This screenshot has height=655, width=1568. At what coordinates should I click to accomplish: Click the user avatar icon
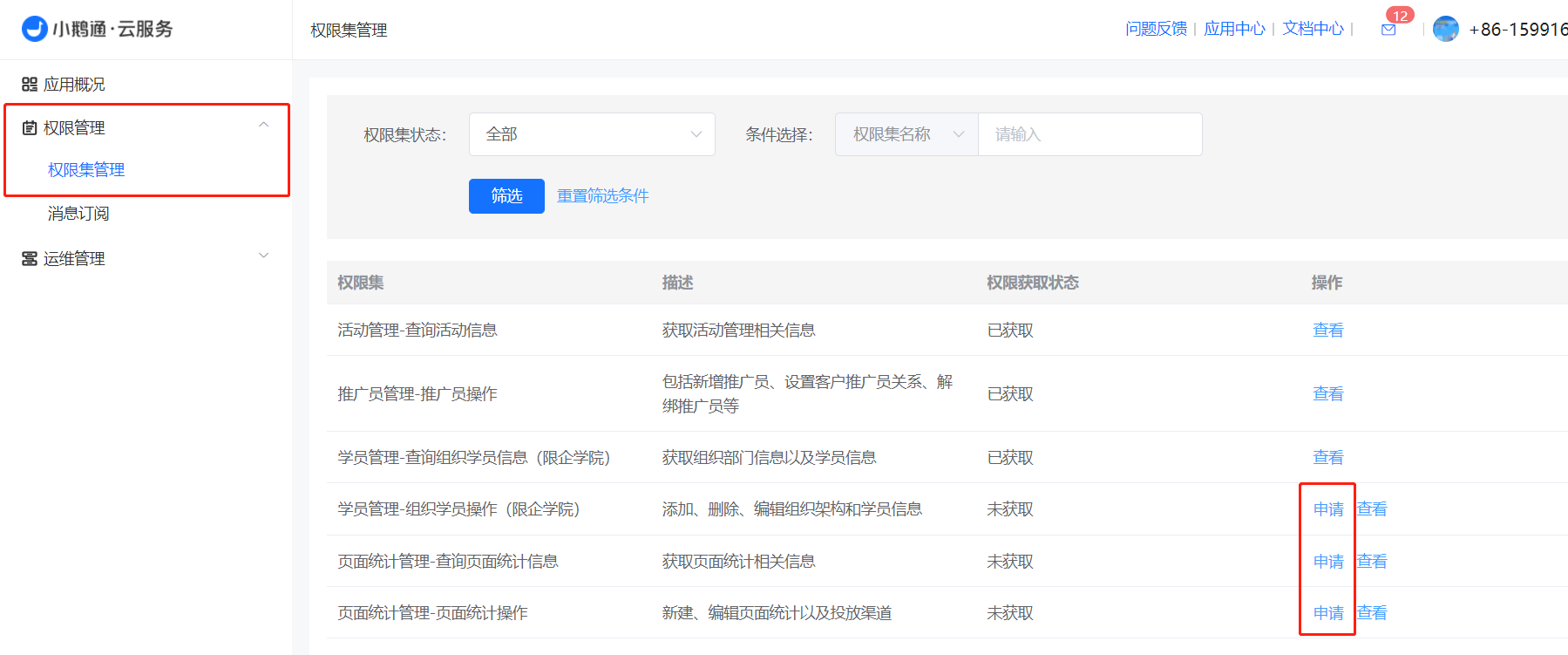coord(1445,30)
